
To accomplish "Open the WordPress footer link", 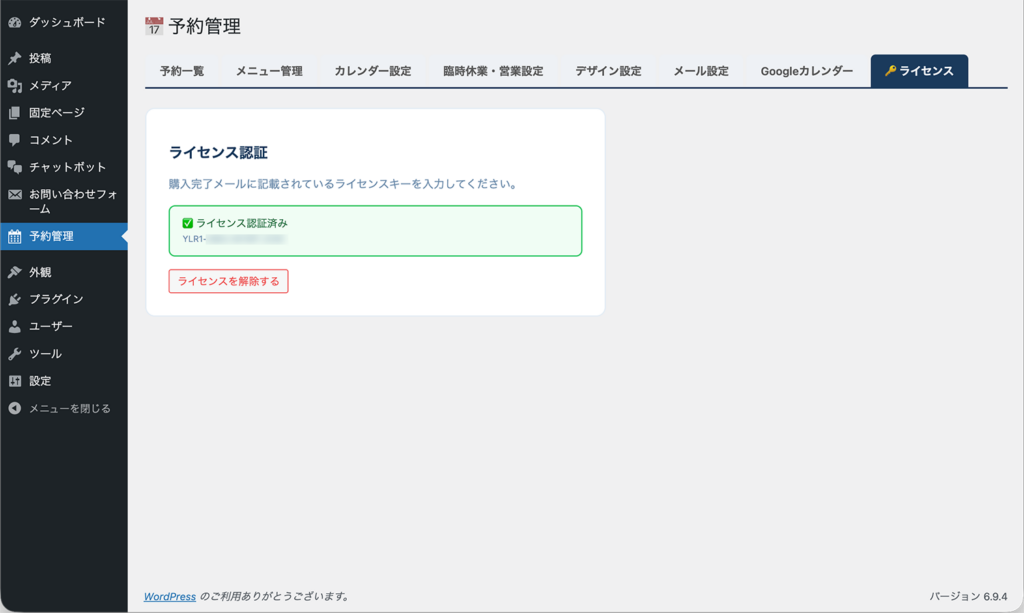I will [x=169, y=596].
